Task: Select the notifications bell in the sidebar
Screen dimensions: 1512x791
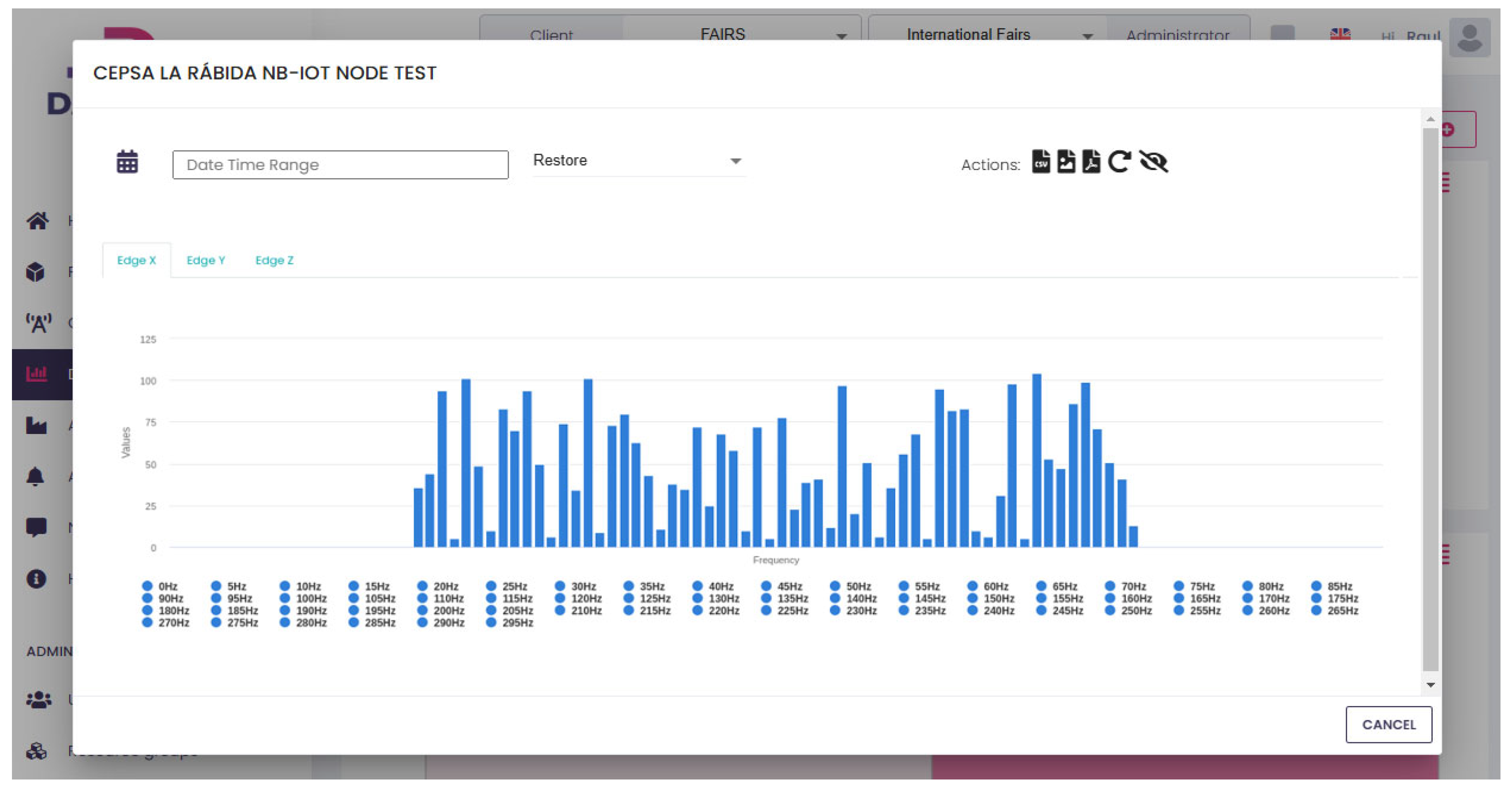Action: click(36, 477)
